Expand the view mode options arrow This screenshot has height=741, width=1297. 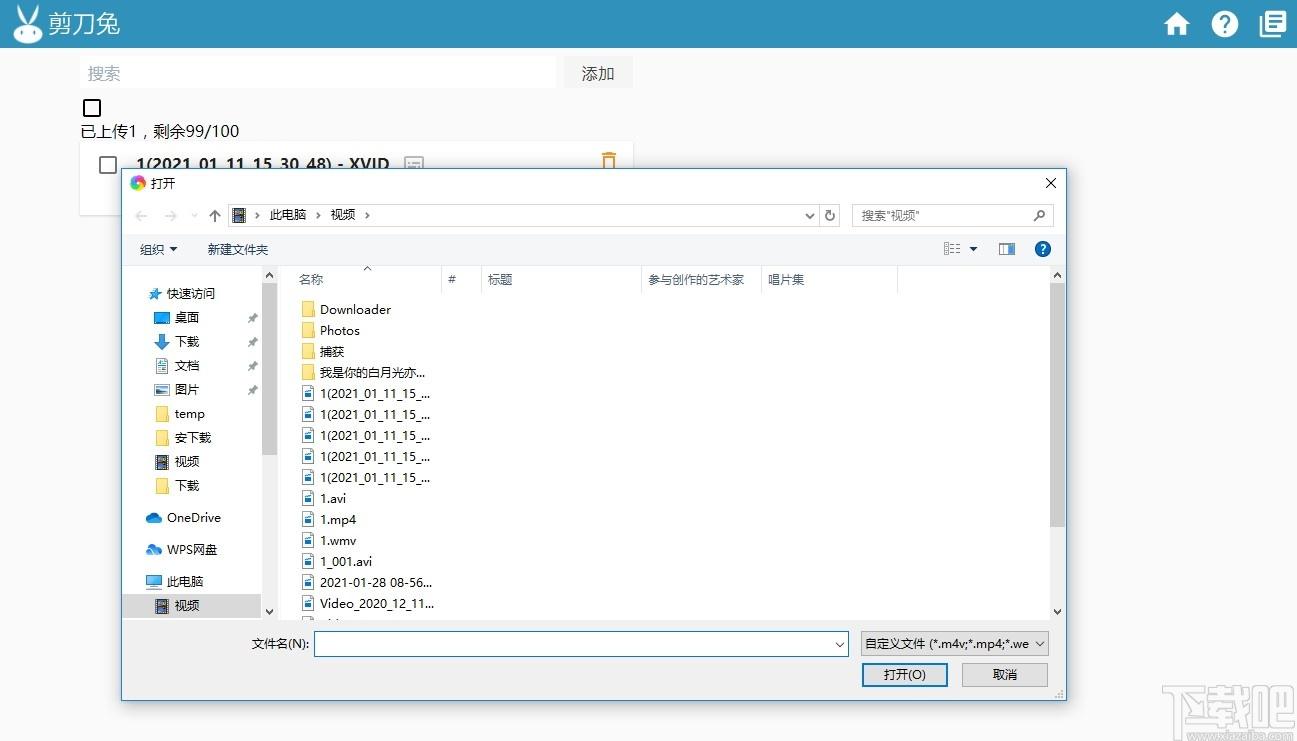click(x=974, y=249)
